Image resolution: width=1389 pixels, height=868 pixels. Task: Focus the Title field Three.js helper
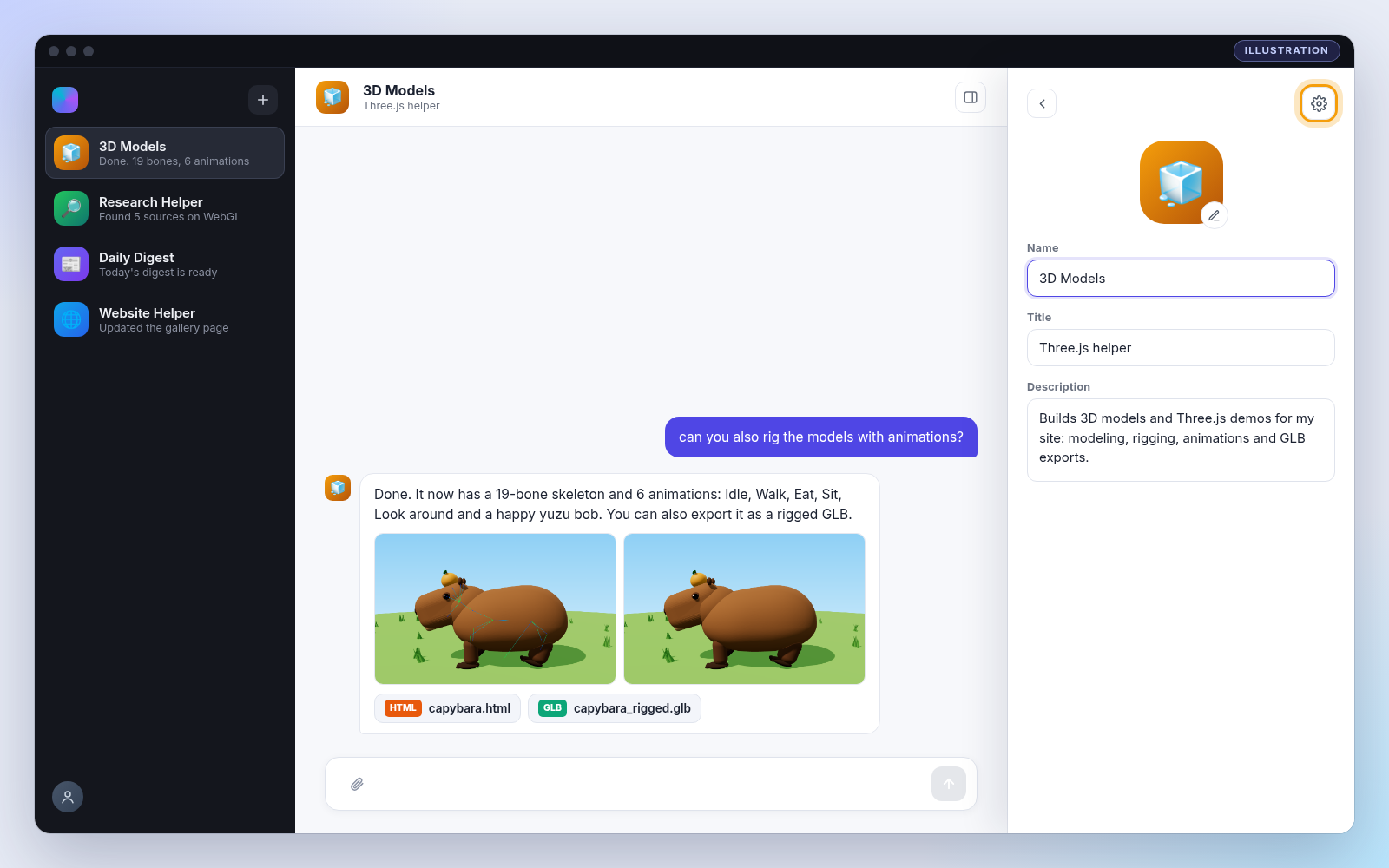[1181, 348]
